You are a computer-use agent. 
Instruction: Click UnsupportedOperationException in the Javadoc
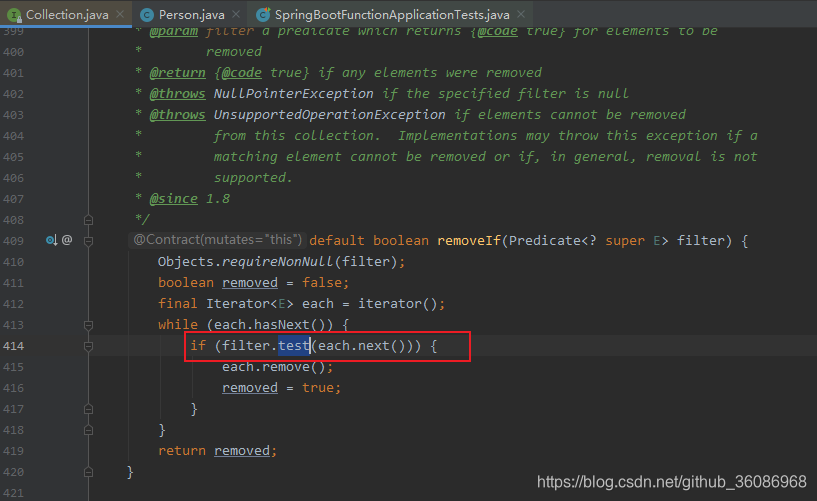tap(329, 115)
